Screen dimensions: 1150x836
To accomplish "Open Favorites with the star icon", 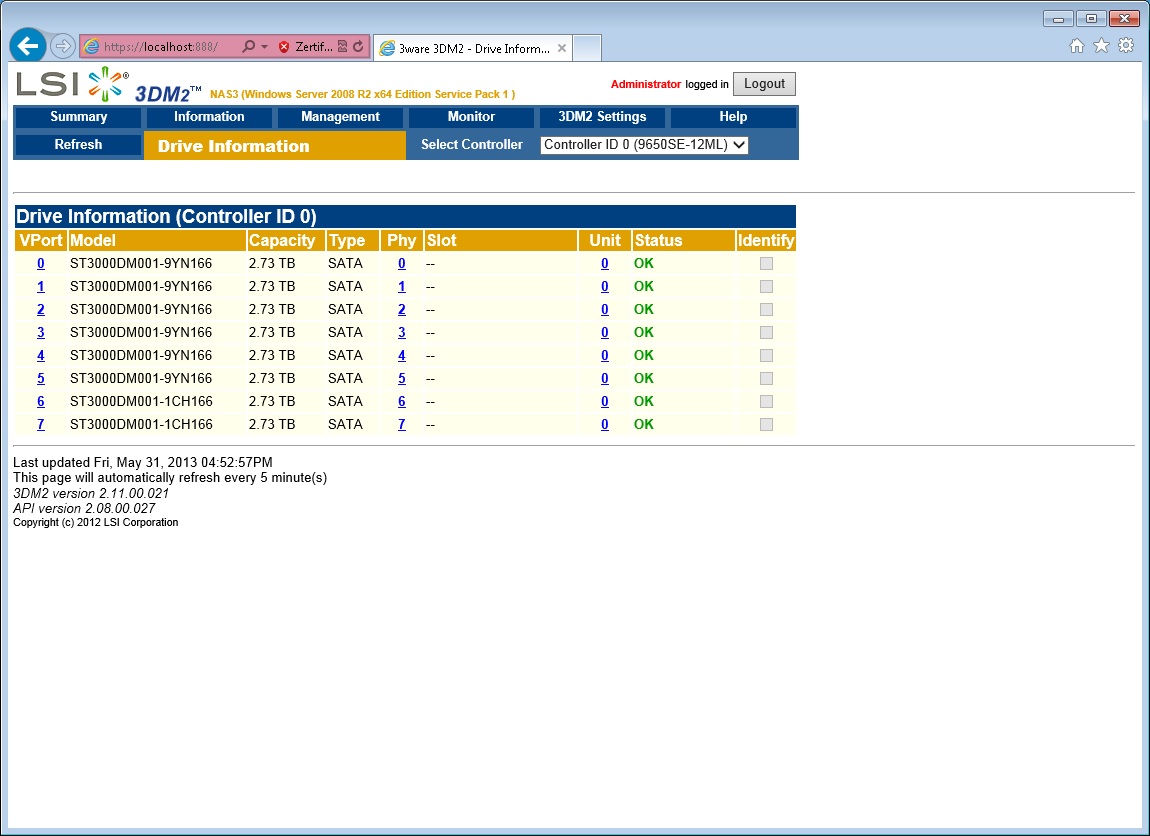I will [x=1101, y=45].
